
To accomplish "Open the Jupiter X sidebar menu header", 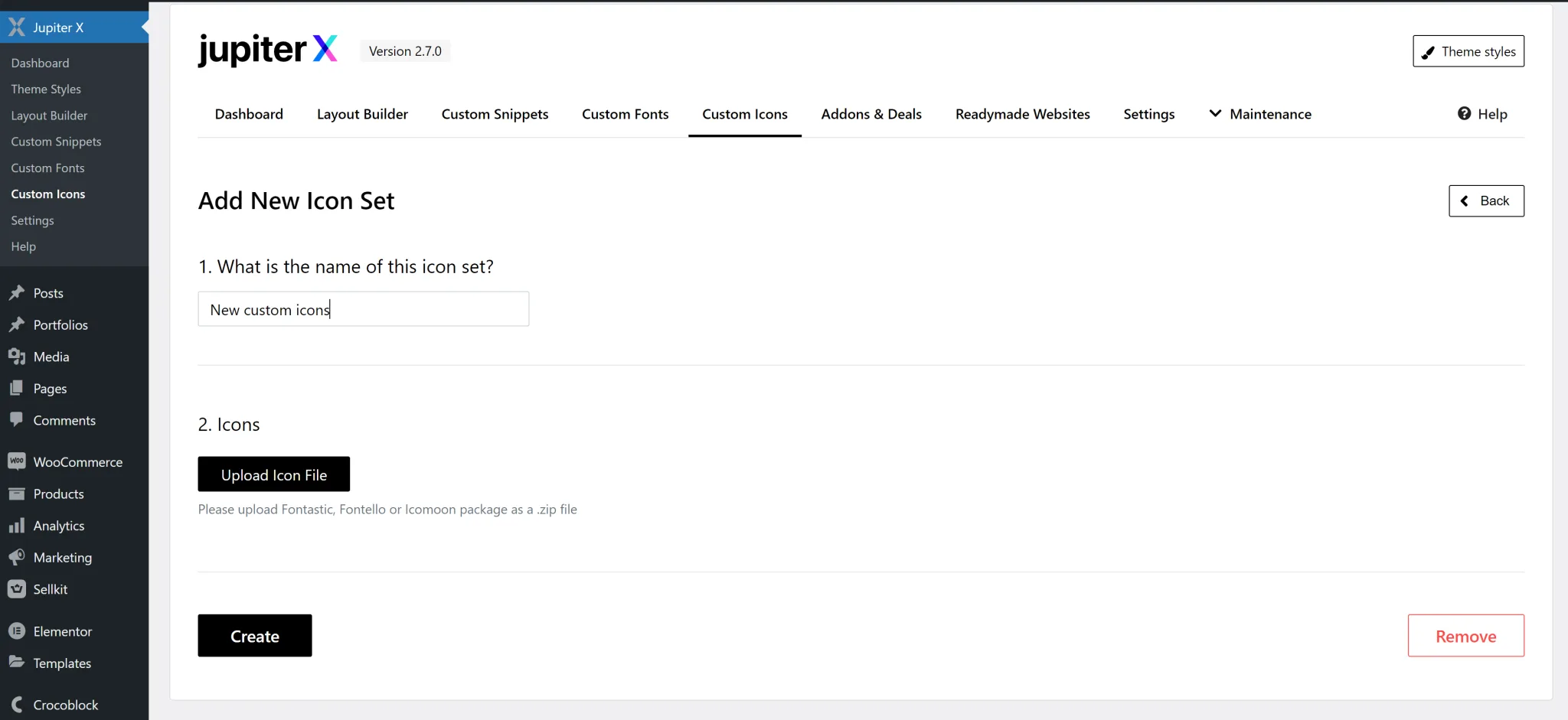I will tap(74, 28).
